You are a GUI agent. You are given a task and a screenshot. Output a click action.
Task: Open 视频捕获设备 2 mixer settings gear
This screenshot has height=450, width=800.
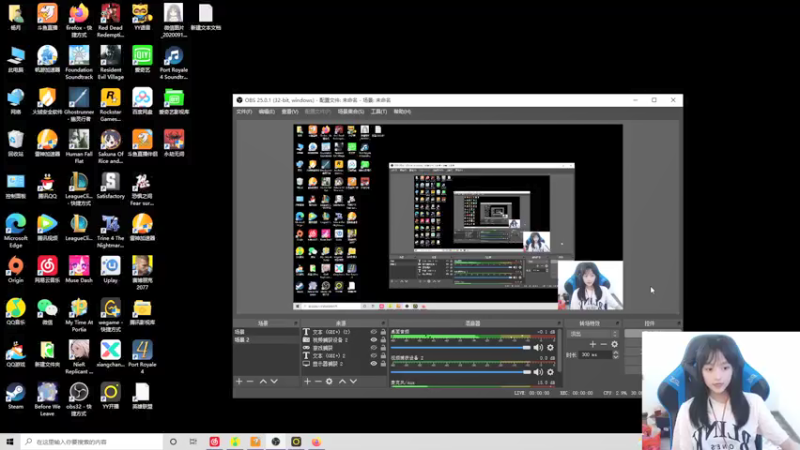551,372
